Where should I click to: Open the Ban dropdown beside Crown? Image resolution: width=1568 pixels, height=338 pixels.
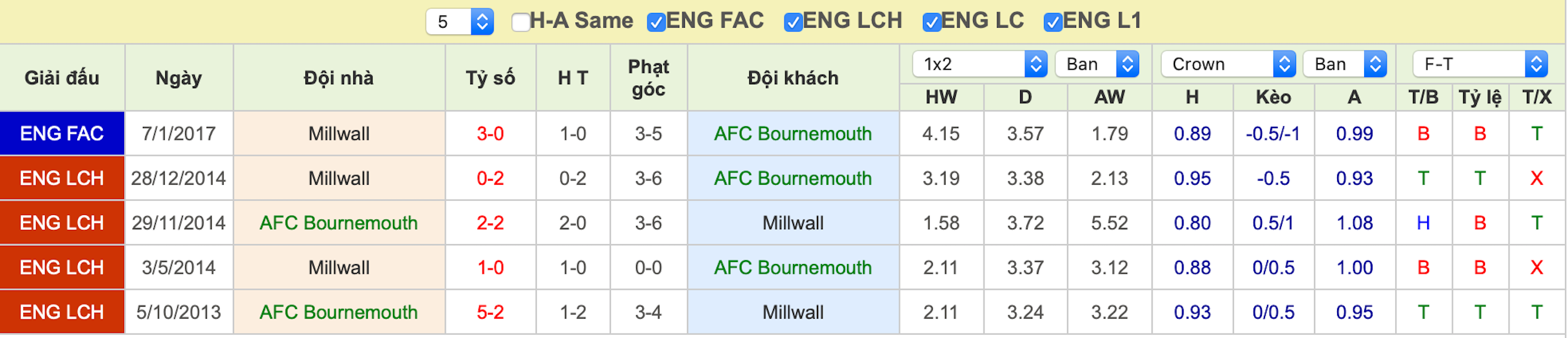pyautogui.click(x=1345, y=64)
